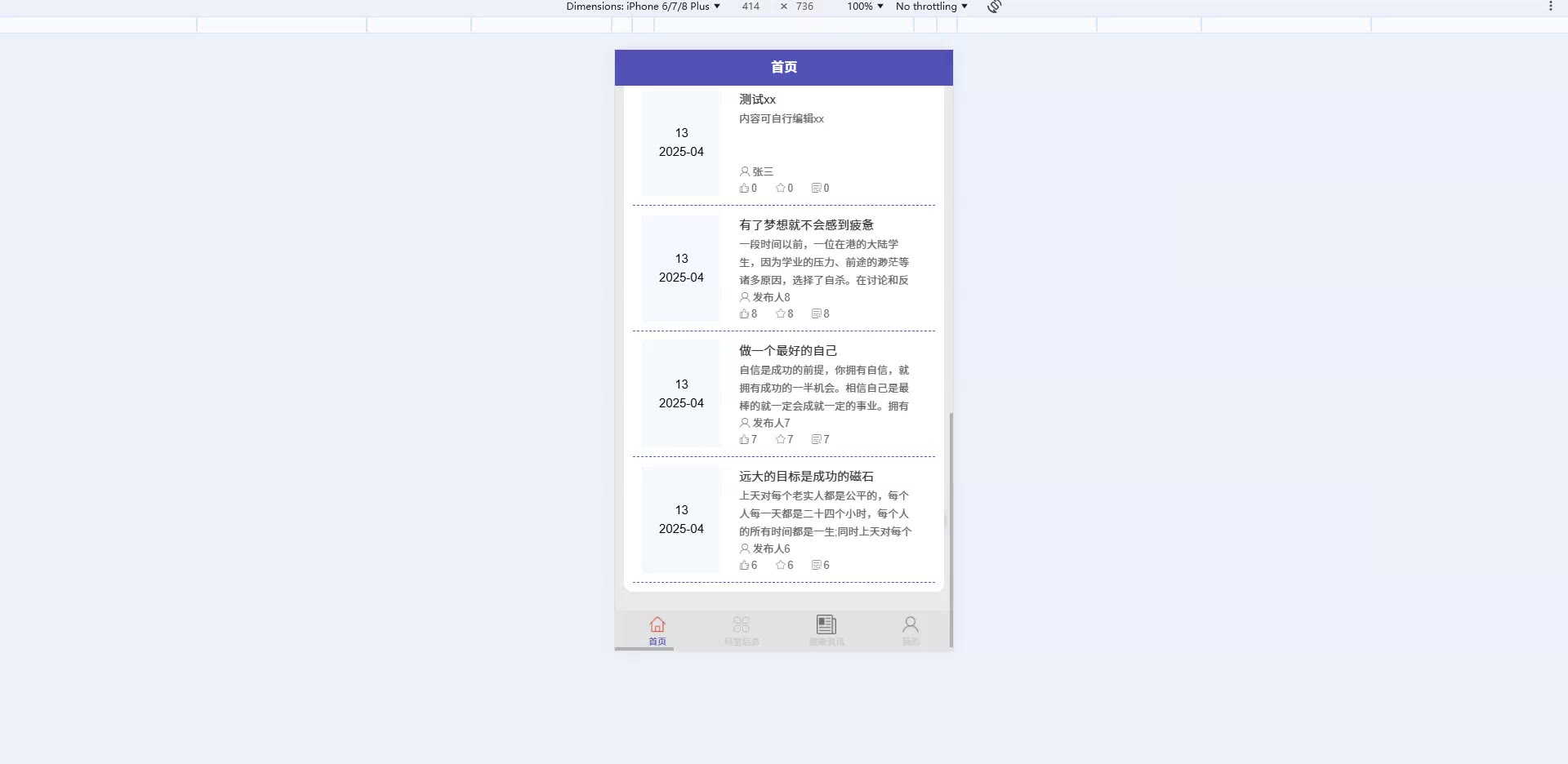Open the Dimensions iPhone 6/7/8 Plus dropdown
This screenshot has height=764, width=1568.
pos(644,7)
